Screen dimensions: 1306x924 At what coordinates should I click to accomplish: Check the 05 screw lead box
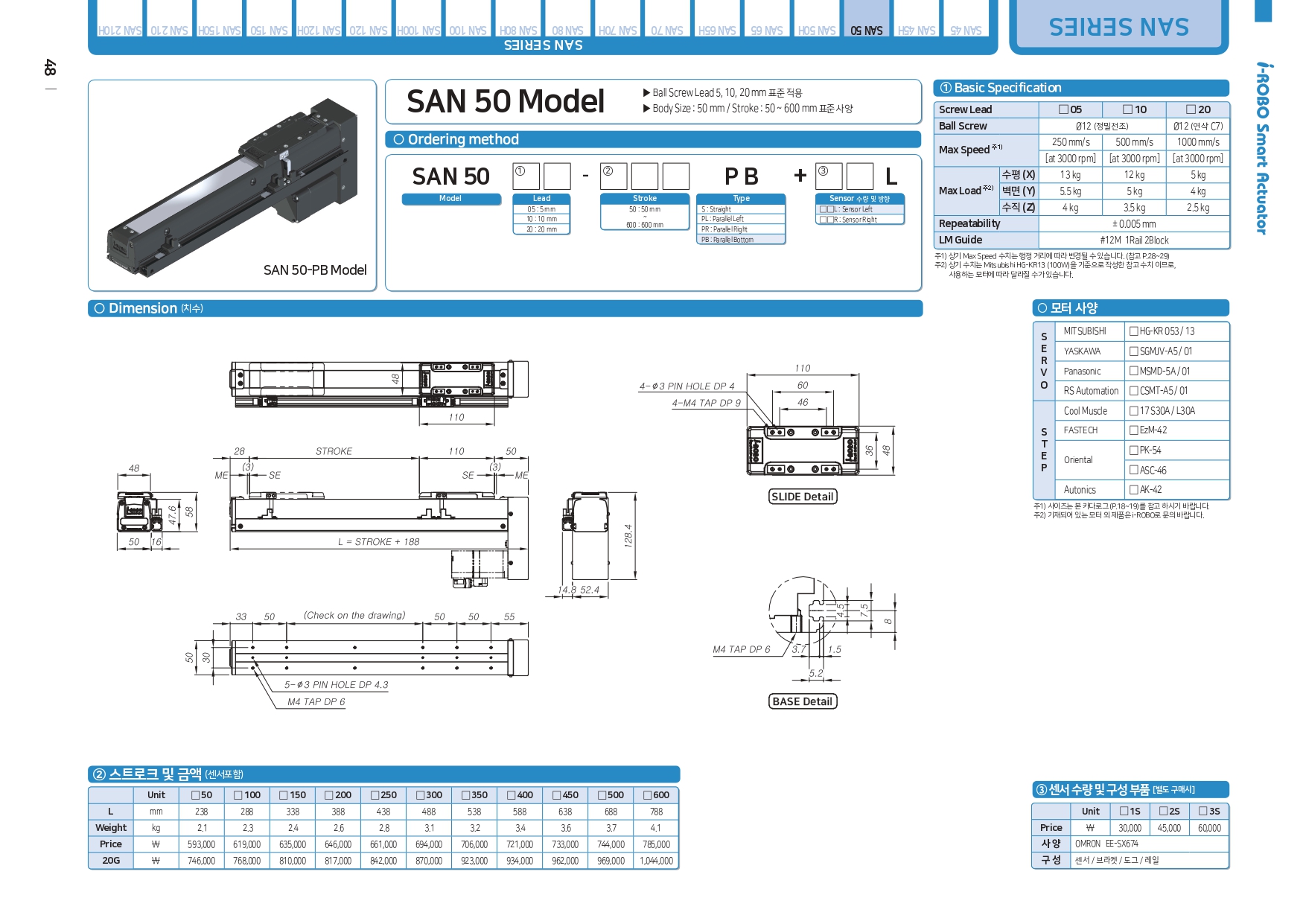pos(1064,109)
